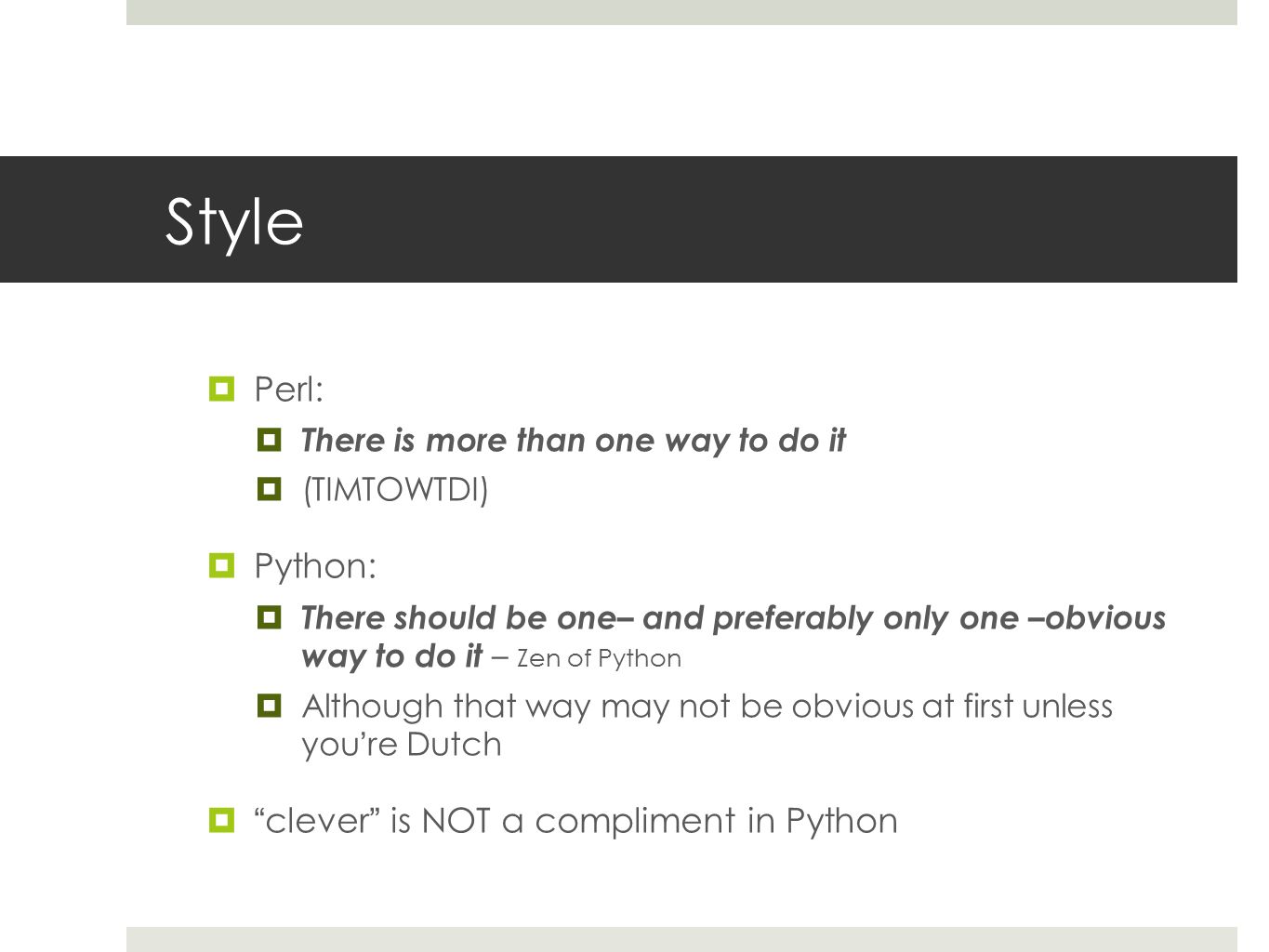Click the light gray bar at slide top
1269x952 pixels.
[x=681, y=12]
